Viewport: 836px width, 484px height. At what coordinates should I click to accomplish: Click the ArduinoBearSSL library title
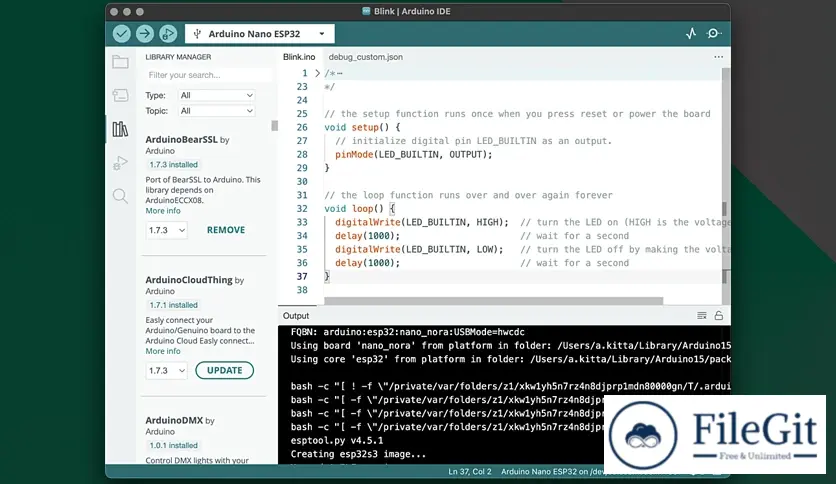[182, 140]
